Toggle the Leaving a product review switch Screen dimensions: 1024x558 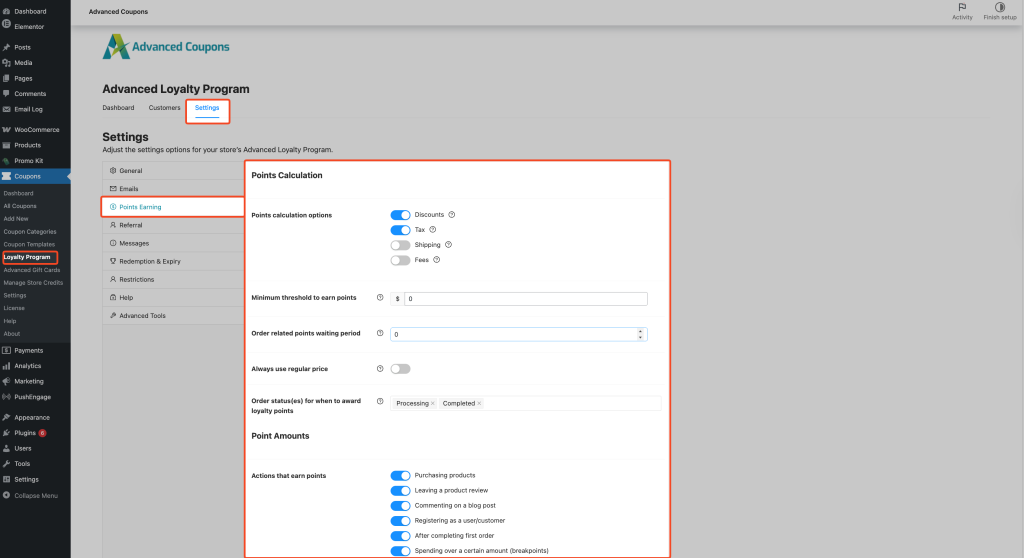click(400, 491)
